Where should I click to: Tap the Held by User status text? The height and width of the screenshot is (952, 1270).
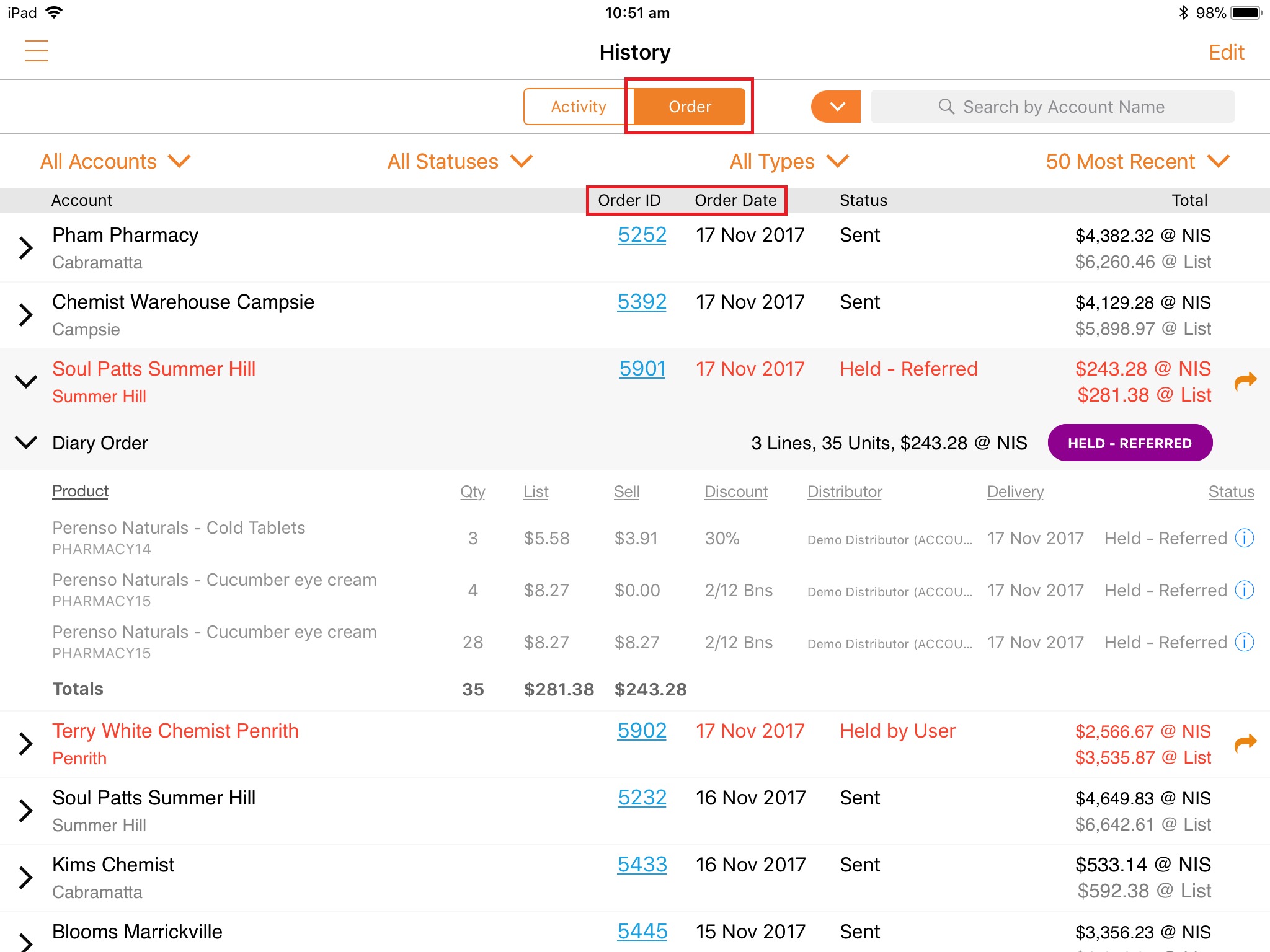(897, 731)
